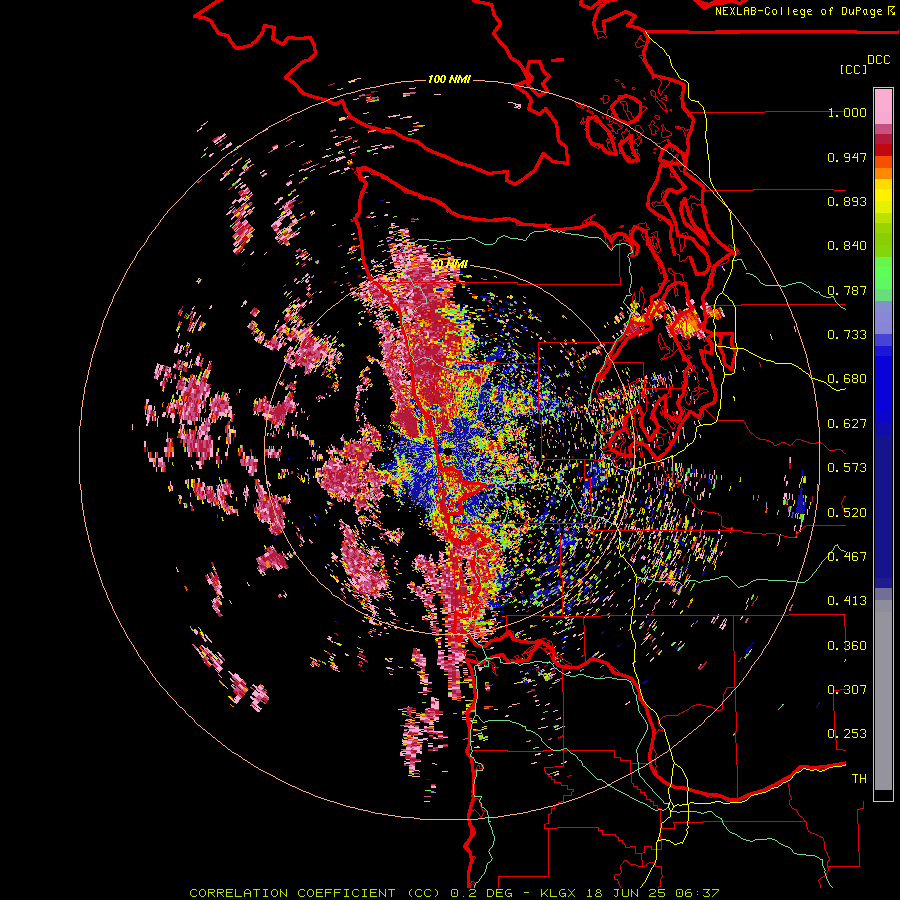
Task: Select the 0.307 scale value
Action: pos(847,690)
